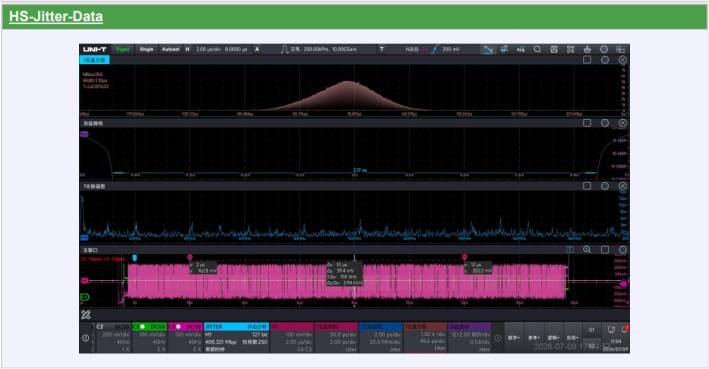Click the right arrow after the tiles

[x=498, y=338]
